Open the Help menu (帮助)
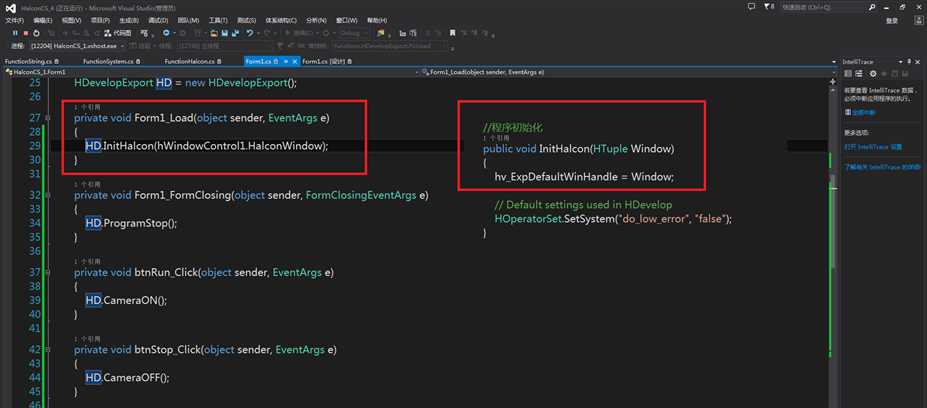 pyautogui.click(x=377, y=20)
